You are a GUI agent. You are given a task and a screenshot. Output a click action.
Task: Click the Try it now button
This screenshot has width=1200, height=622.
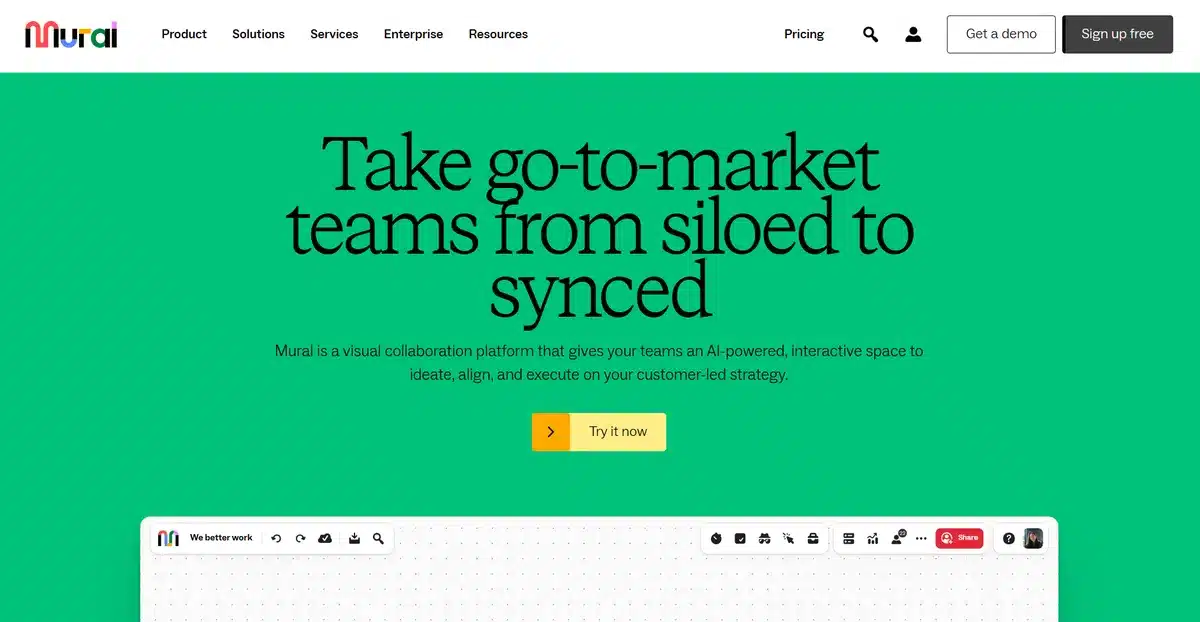point(599,432)
